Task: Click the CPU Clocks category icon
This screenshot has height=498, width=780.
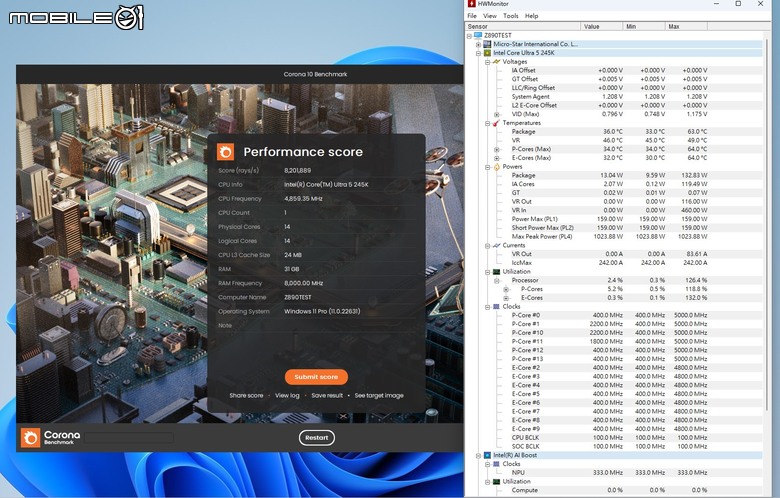Action: click(x=496, y=306)
